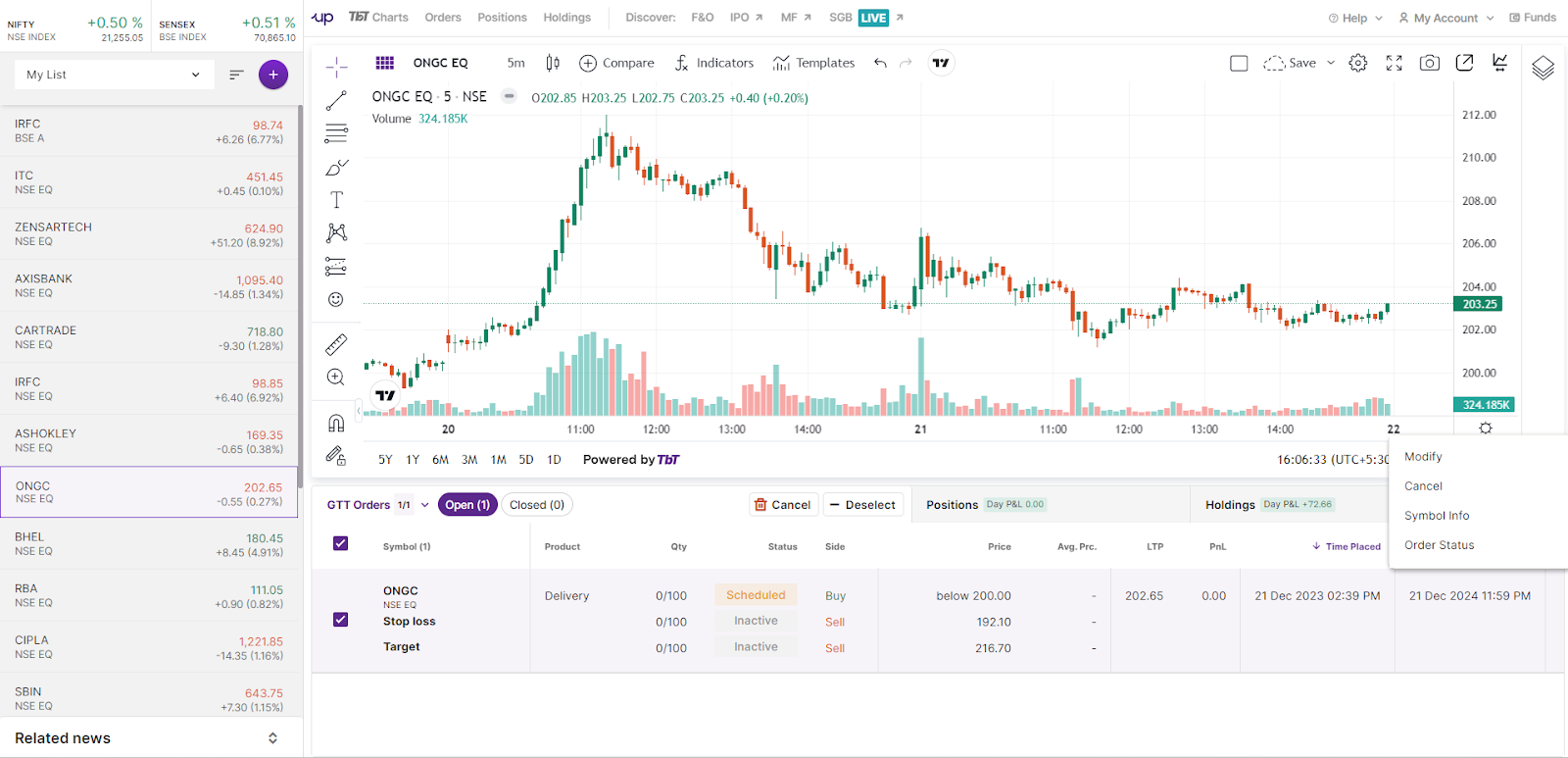Choose Modify from the context menu
The height and width of the screenshot is (758, 1568).
(1423, 457)
